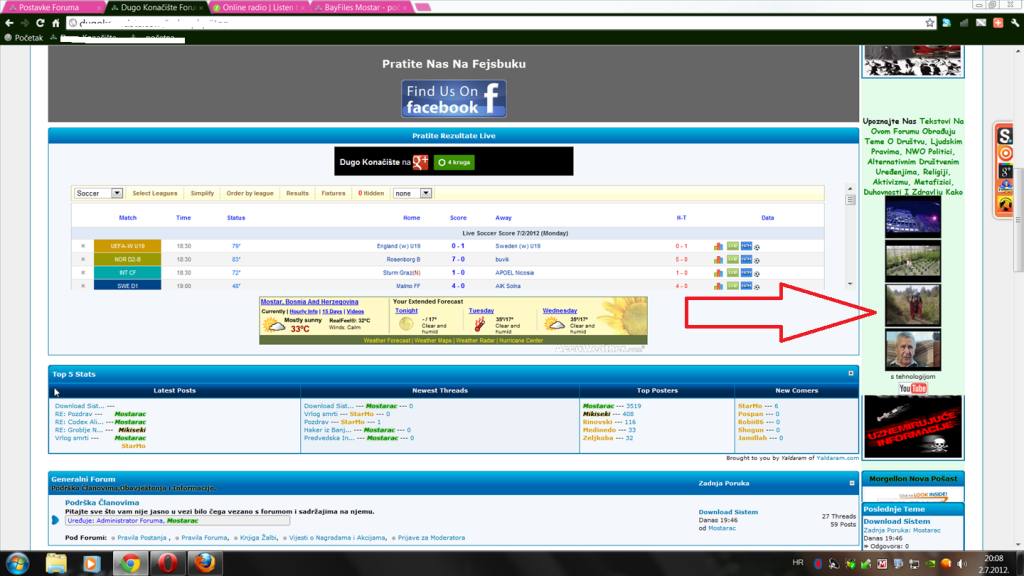Viewport: 1024px width, 576px height.
Task: Remove the INT CF match with X
Action: pos(83,272)
